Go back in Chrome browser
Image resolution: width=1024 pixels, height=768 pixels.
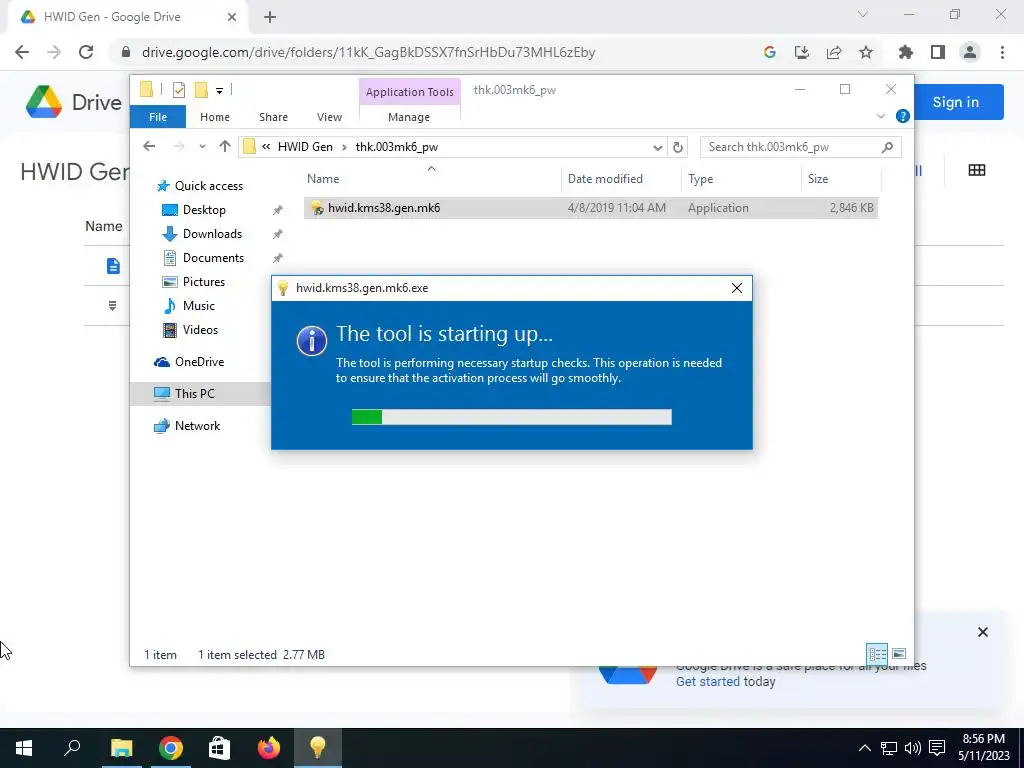(22, 52)
